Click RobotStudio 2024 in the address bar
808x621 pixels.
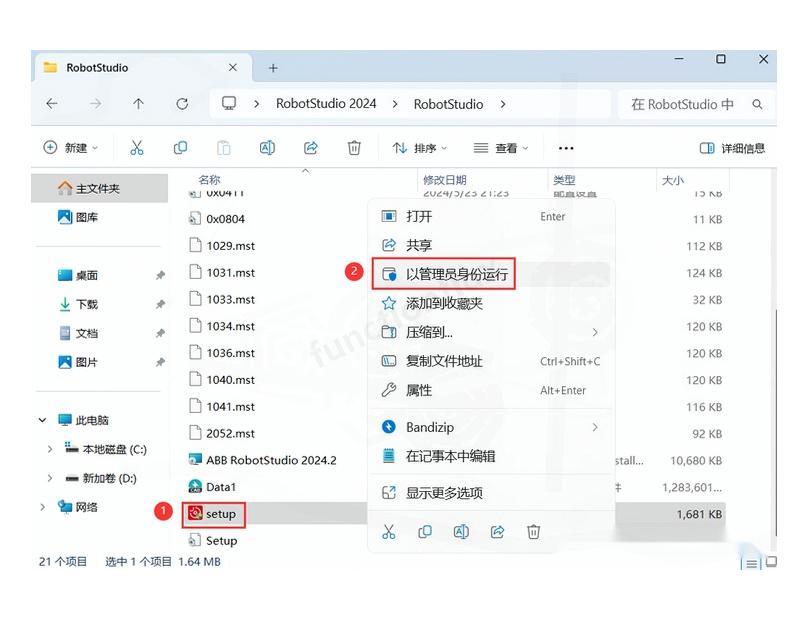326,104
